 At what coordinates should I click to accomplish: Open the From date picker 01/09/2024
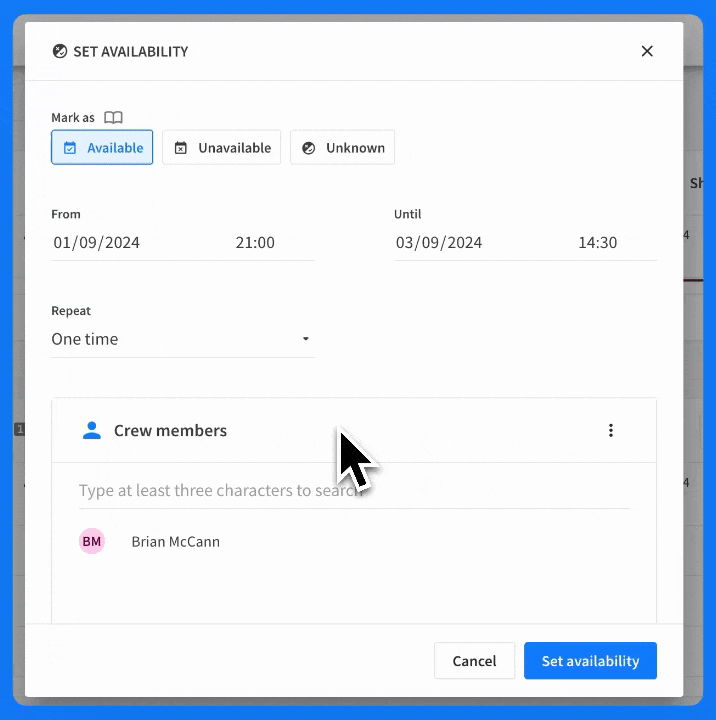pos(97,242)
